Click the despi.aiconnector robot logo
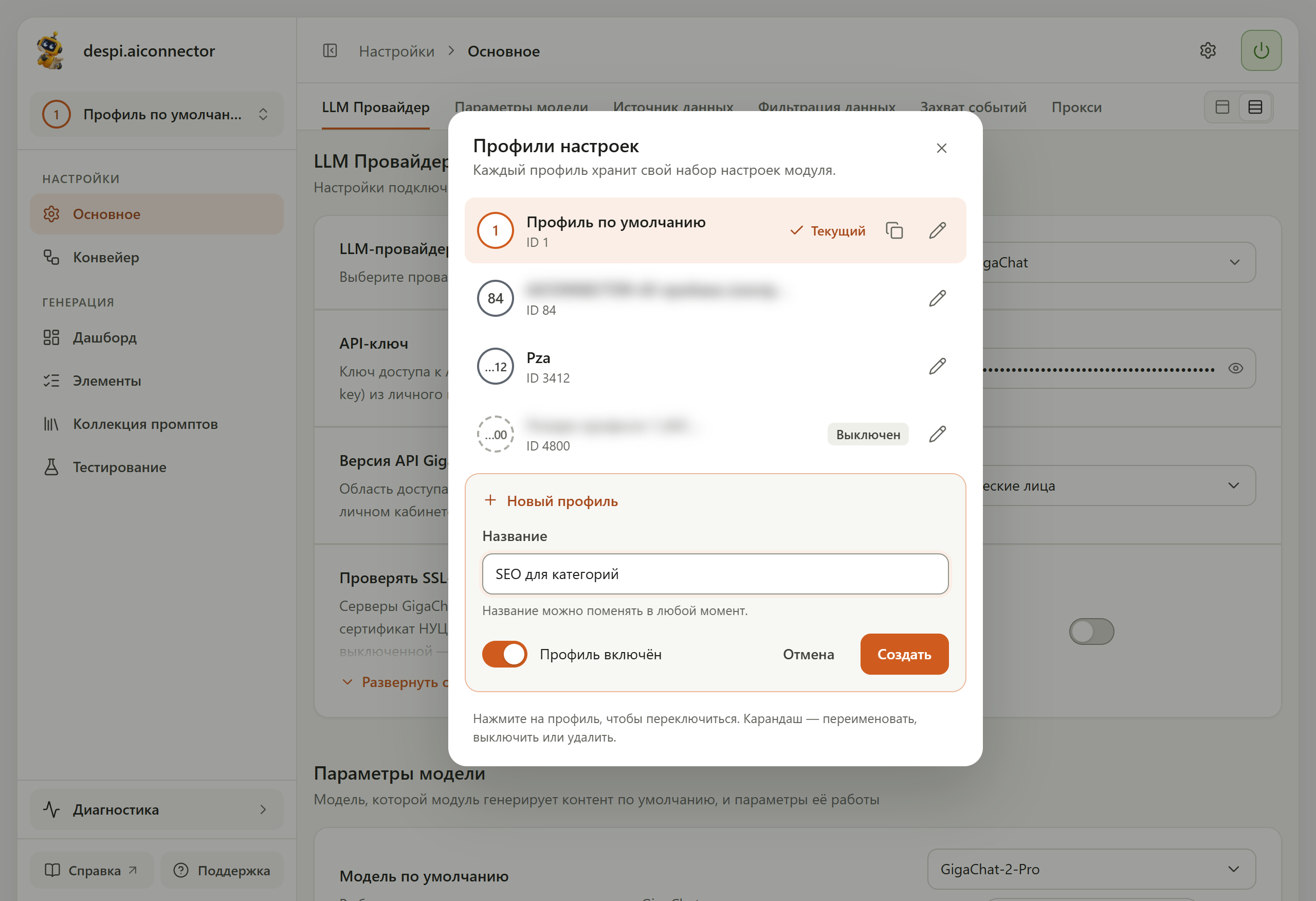1316x901 pixels. (51, 51)
